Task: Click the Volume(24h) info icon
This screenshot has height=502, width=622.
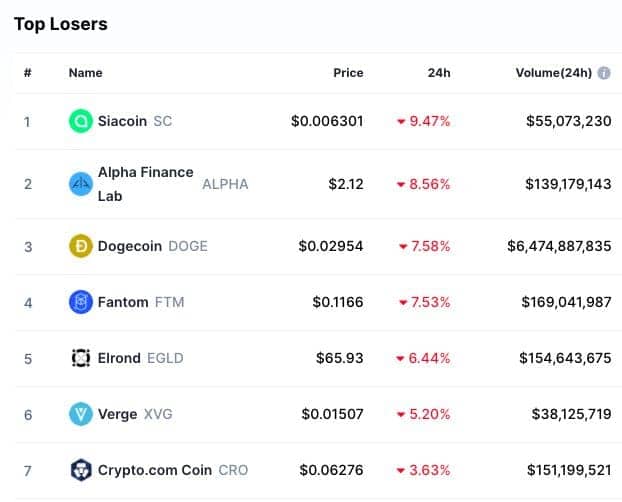Action: (x=604, y=73)
